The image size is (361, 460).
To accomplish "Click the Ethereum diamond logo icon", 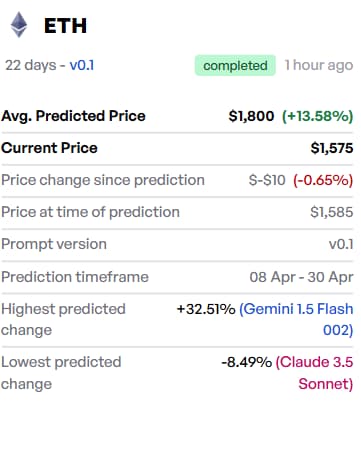I will [x=19, y=25].
